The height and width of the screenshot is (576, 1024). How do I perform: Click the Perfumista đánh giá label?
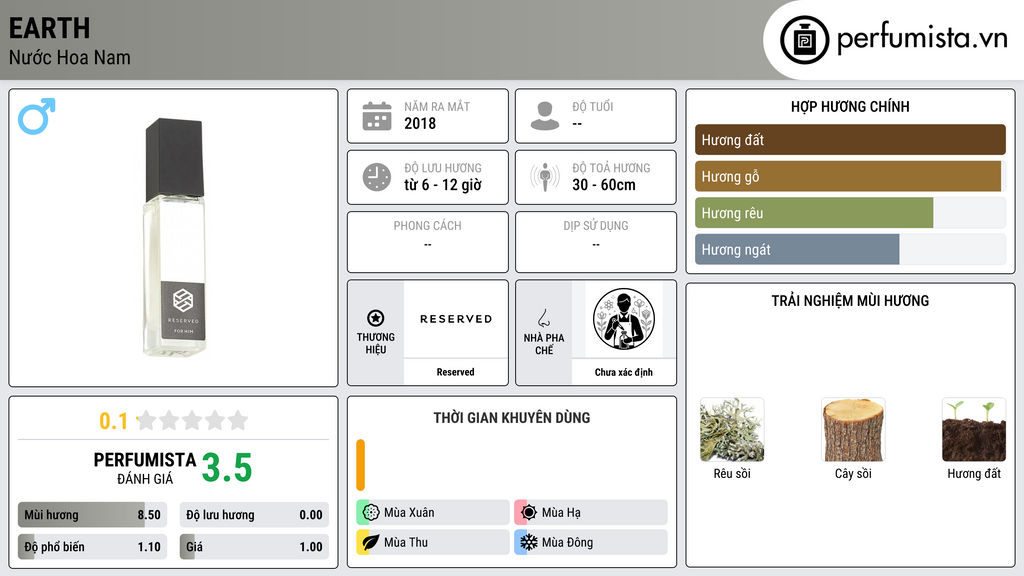145,468
